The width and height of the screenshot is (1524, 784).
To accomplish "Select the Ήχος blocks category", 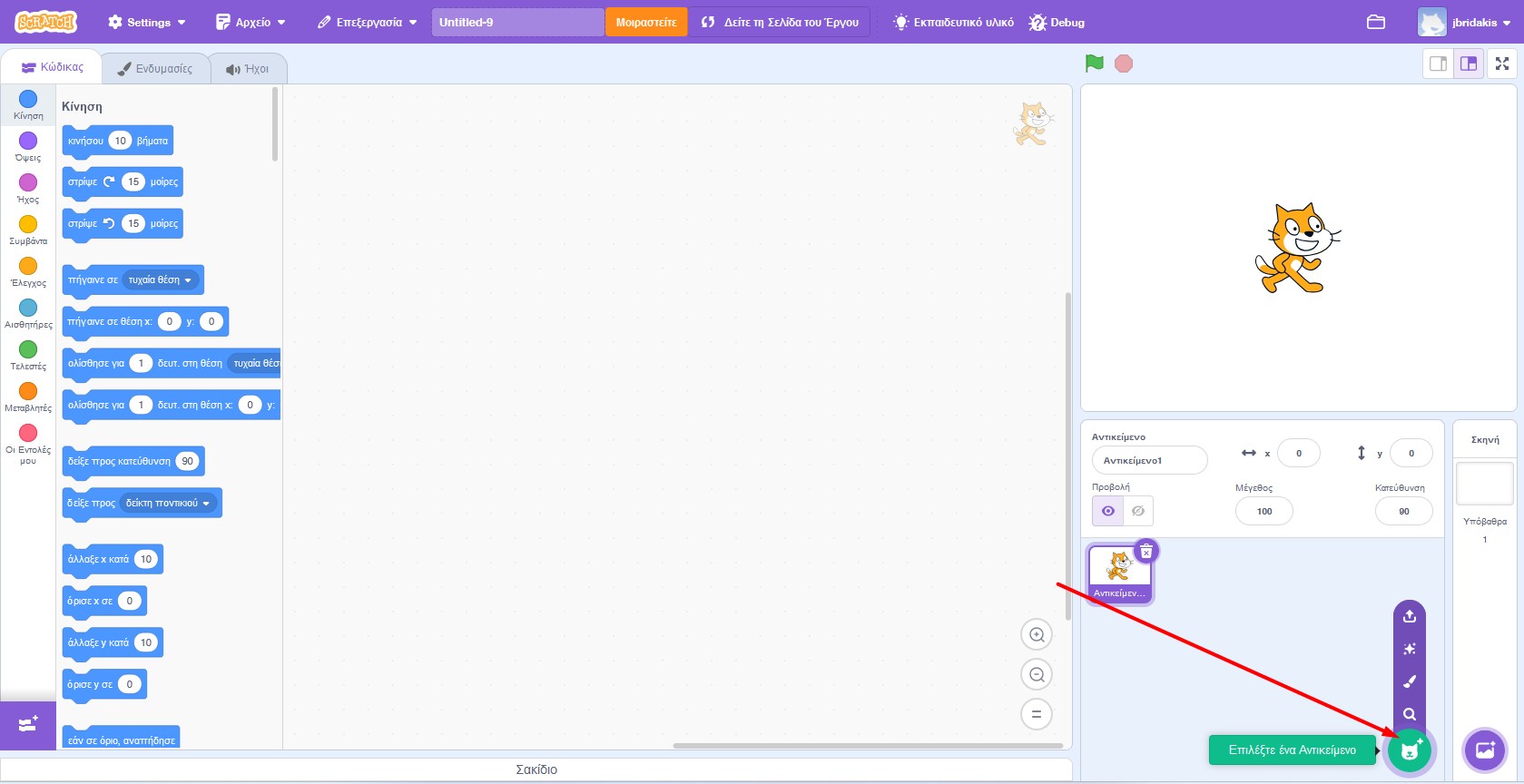I will (28, 189).
